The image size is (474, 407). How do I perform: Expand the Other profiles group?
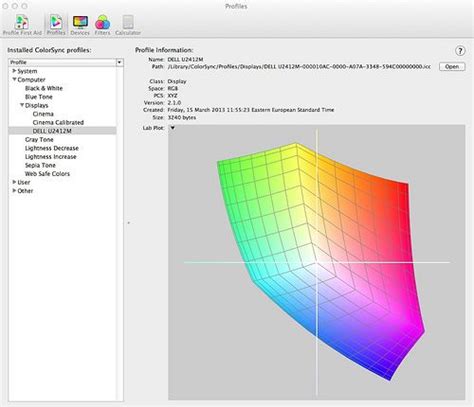pyautogui.click(x=14, y=191)
